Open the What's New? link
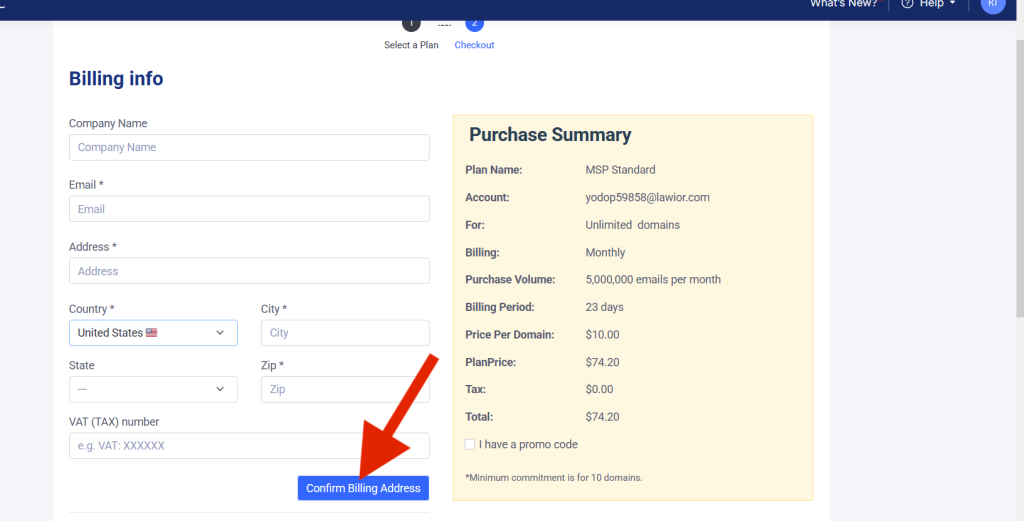 [843, 4]
